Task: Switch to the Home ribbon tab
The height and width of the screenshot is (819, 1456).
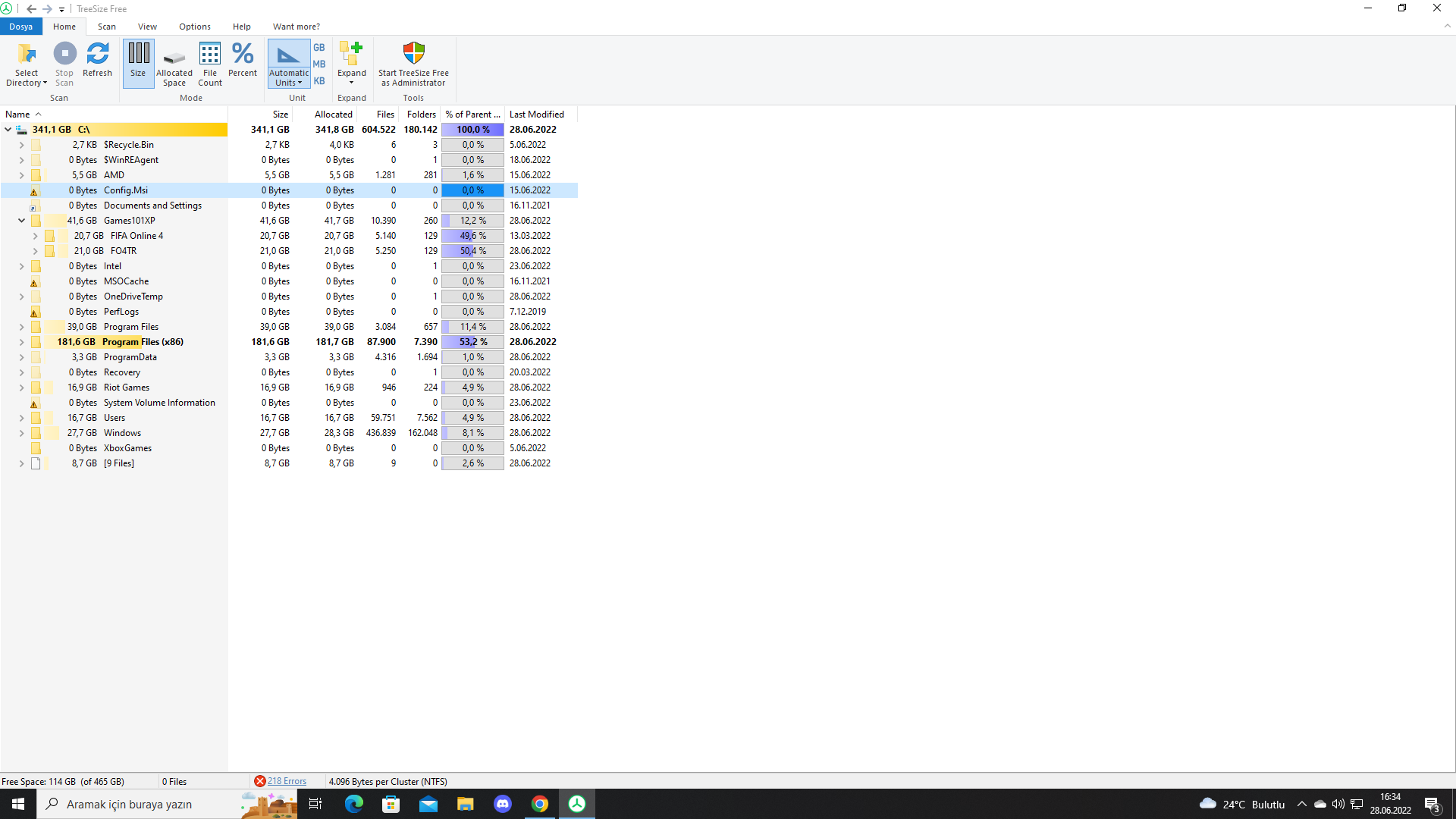Action: 64,27
